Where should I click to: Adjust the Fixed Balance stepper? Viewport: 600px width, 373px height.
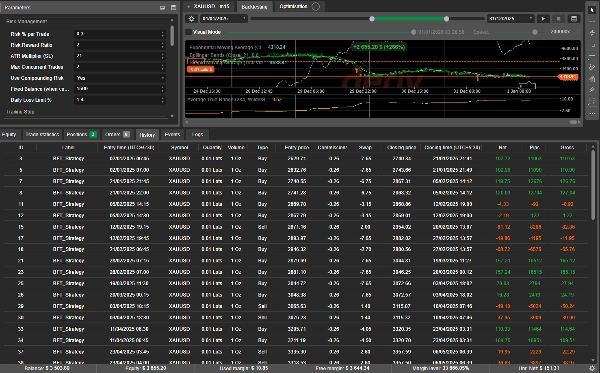click(163, 89)
